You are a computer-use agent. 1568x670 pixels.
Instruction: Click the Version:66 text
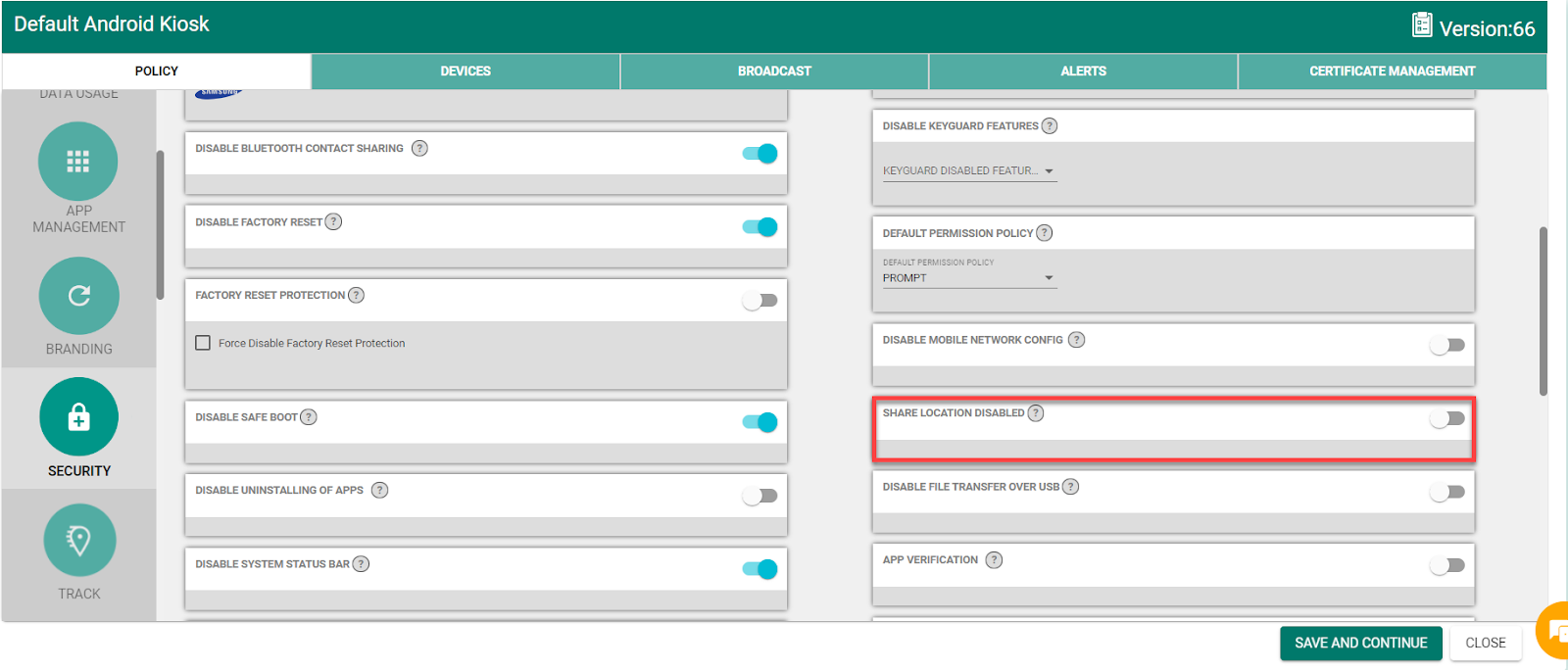coord(1487,28)
